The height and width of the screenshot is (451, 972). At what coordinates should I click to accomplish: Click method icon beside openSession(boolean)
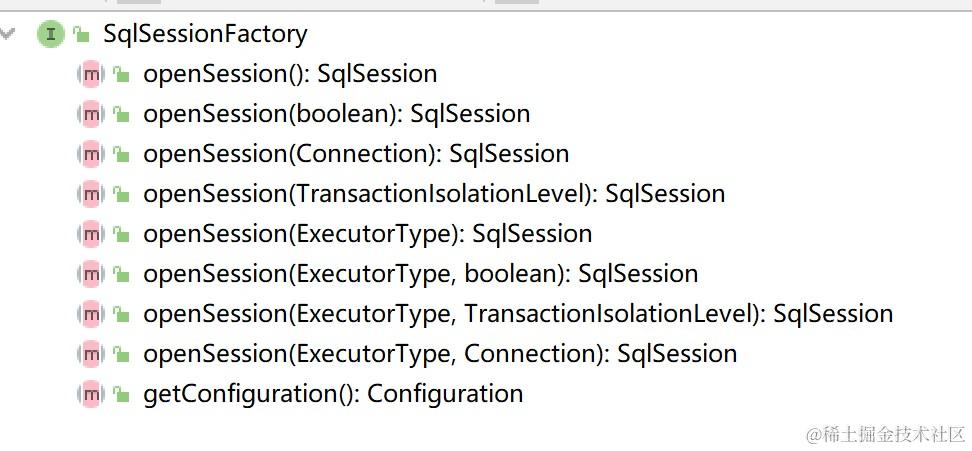pyautogui.click(x=91, y=114)
